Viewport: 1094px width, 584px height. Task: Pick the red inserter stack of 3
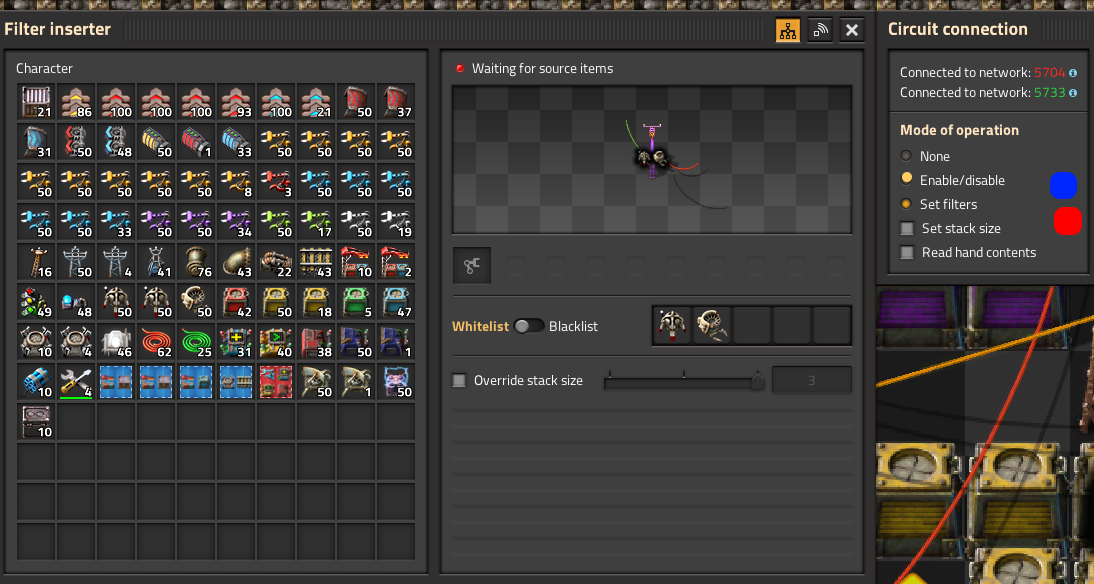[x=276, y=183]
